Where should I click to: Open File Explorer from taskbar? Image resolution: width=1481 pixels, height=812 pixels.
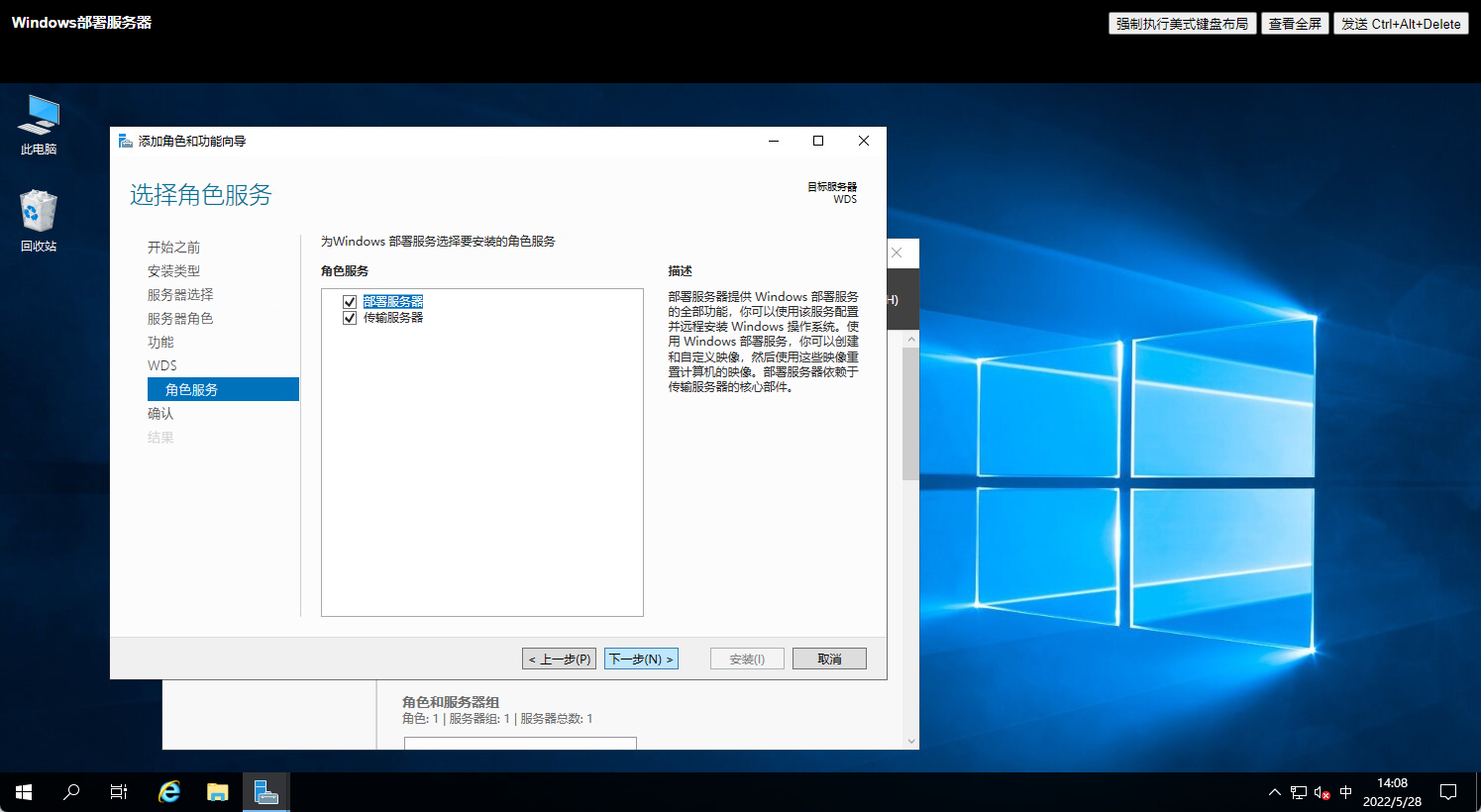[218, 792]
